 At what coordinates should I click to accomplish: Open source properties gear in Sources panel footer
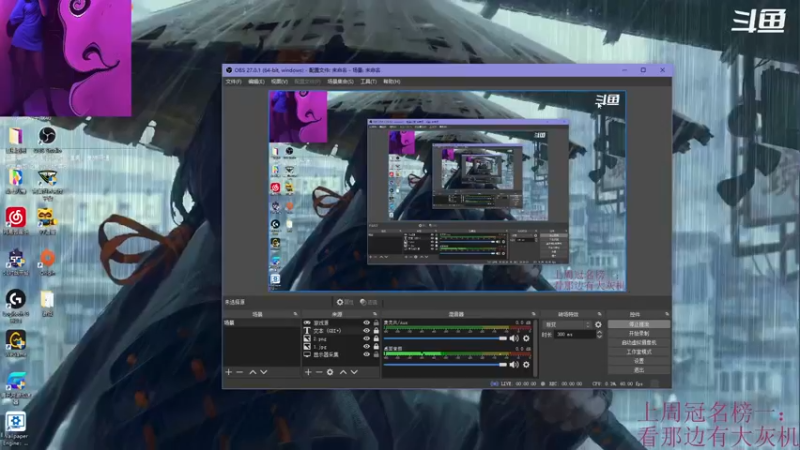(x=330, y=372)
